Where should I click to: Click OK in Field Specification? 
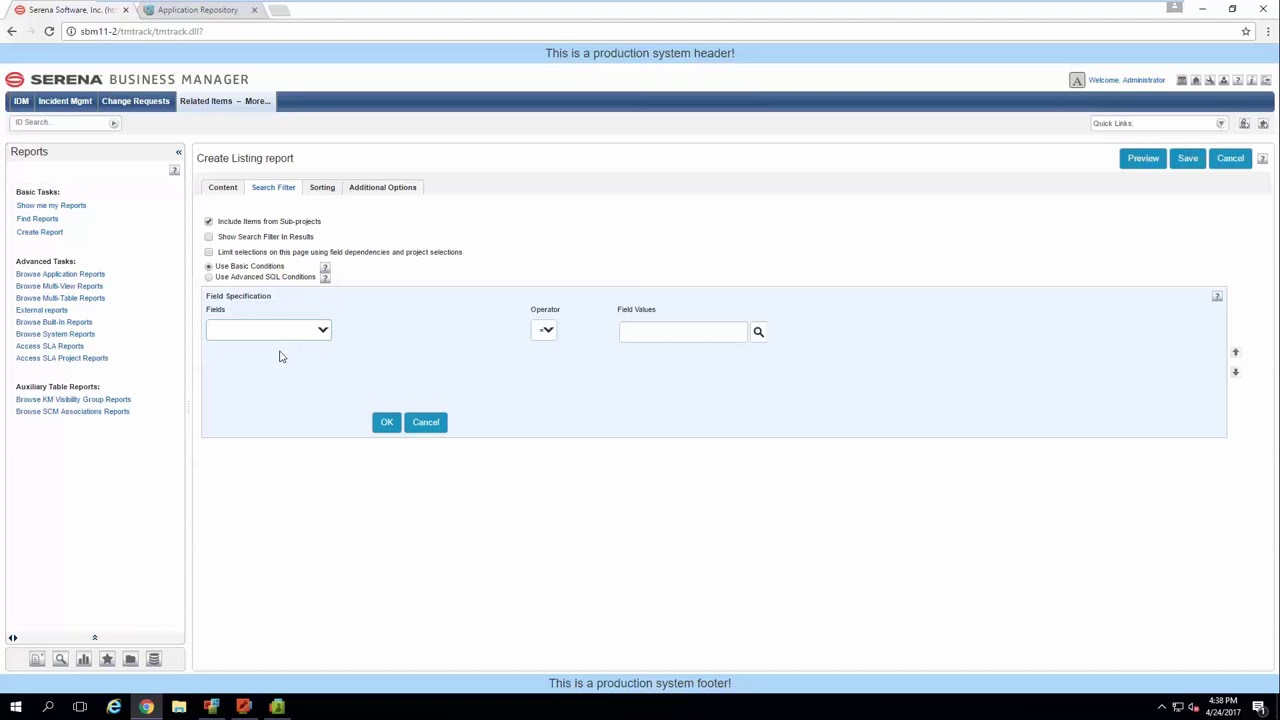(x=387, y=422)
